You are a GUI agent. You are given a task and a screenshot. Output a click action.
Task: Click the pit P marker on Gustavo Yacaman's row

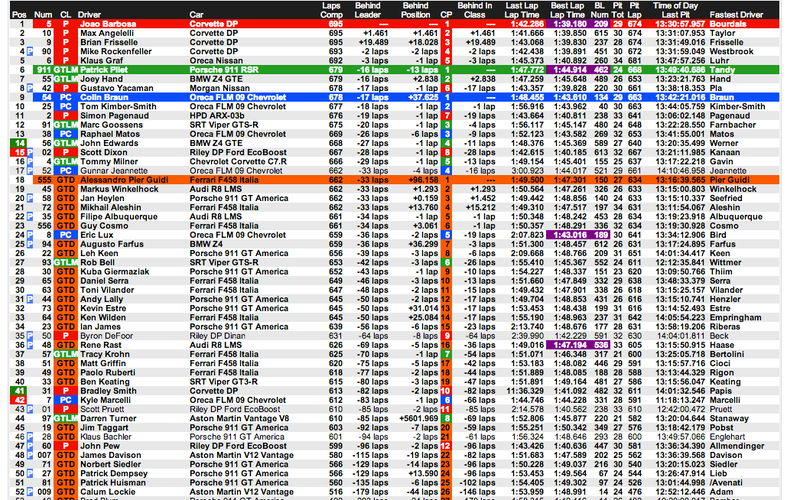[30, 88]
